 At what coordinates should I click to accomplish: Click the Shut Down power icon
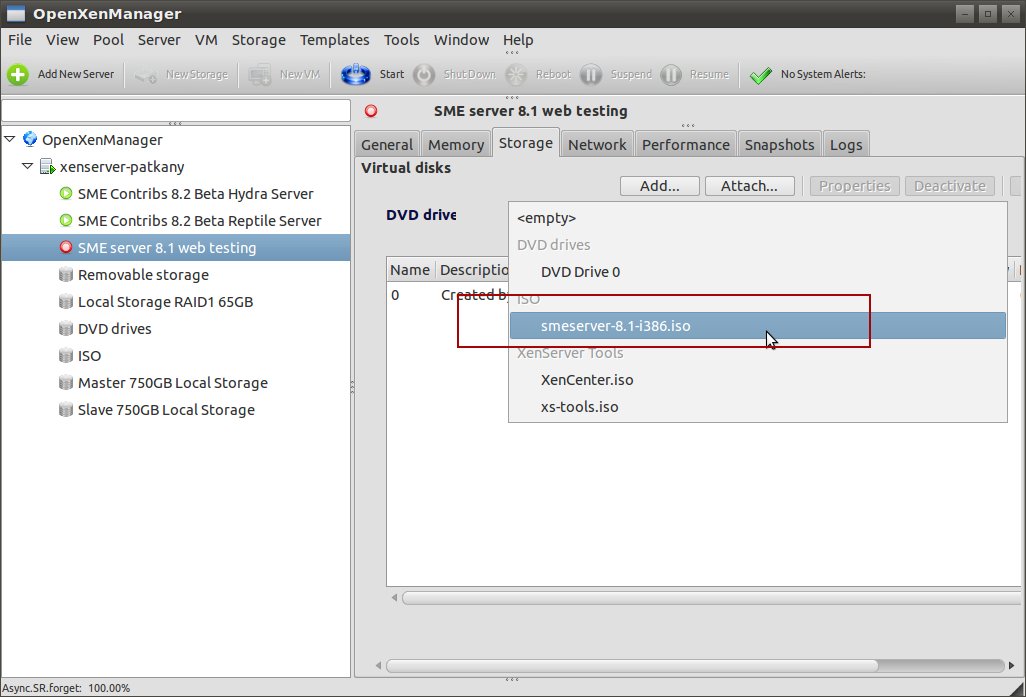(424, 75)
